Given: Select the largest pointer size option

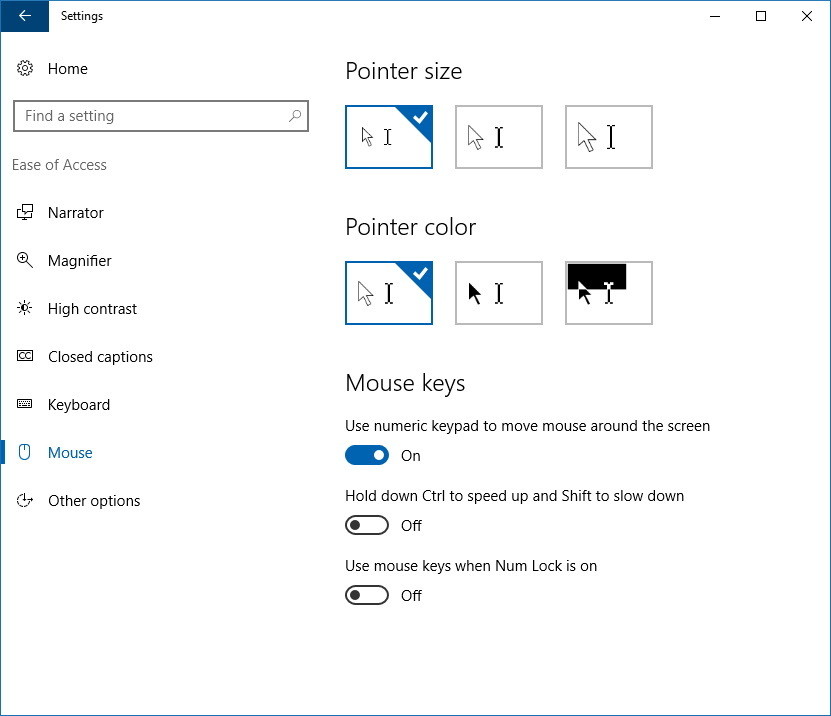Looking at the screenshot, I should [609, 137].
